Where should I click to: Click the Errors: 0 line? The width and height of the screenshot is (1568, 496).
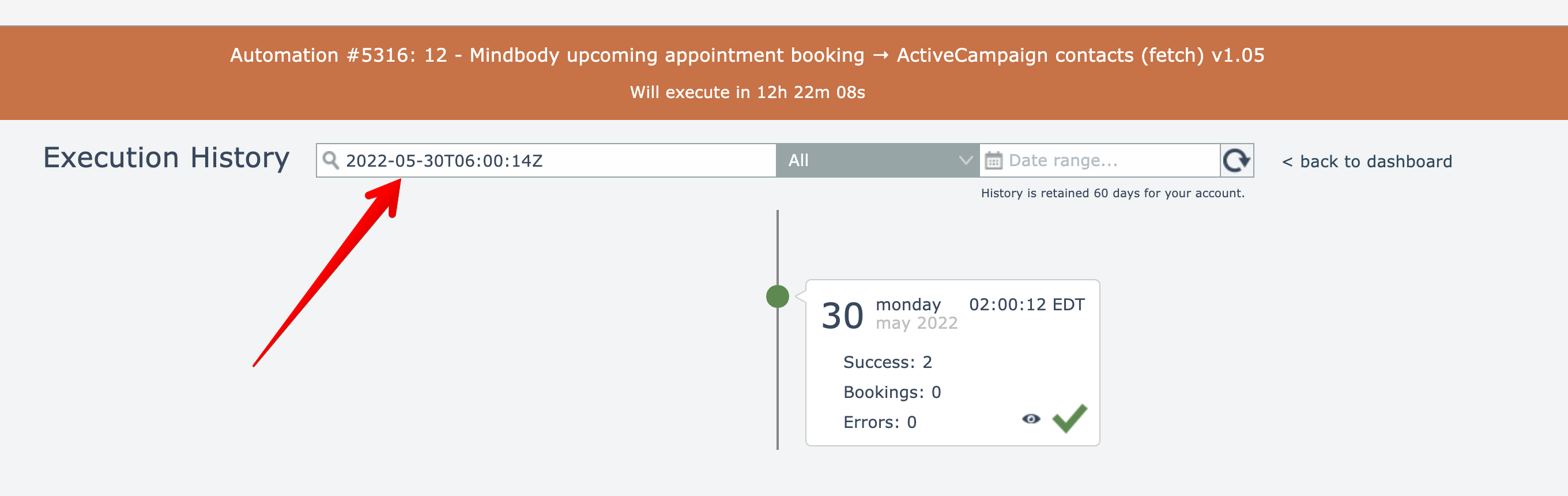coord(880,422)
